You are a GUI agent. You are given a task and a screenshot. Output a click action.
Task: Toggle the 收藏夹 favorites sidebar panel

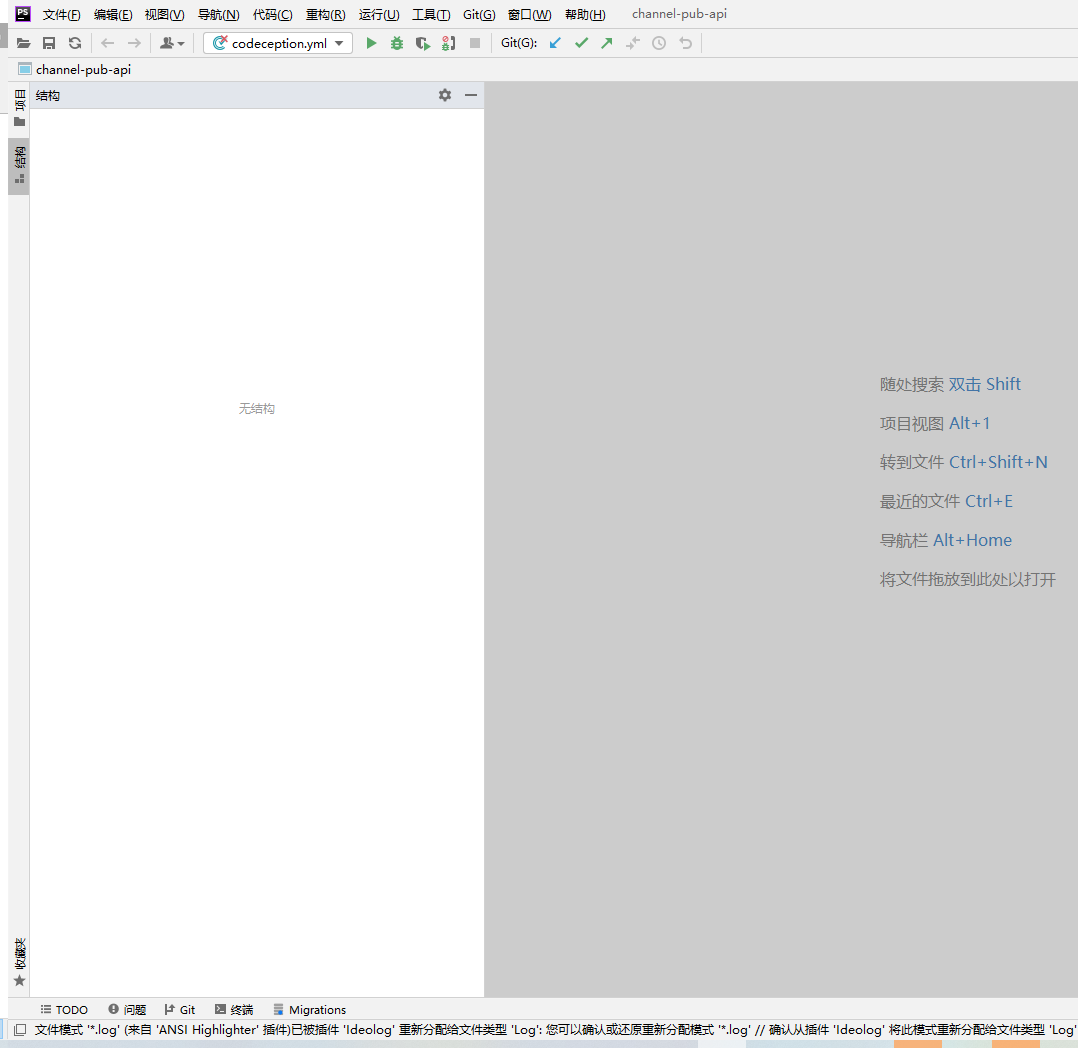tap(19, 961)
